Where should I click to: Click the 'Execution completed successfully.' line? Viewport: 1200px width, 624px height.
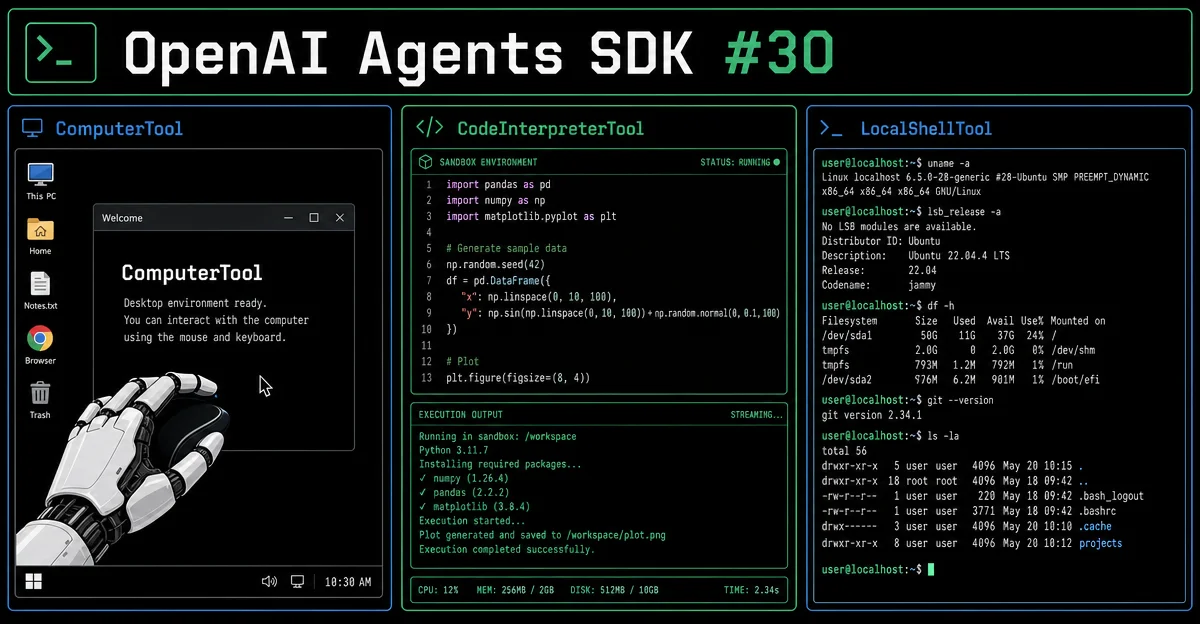click(506, 549)
